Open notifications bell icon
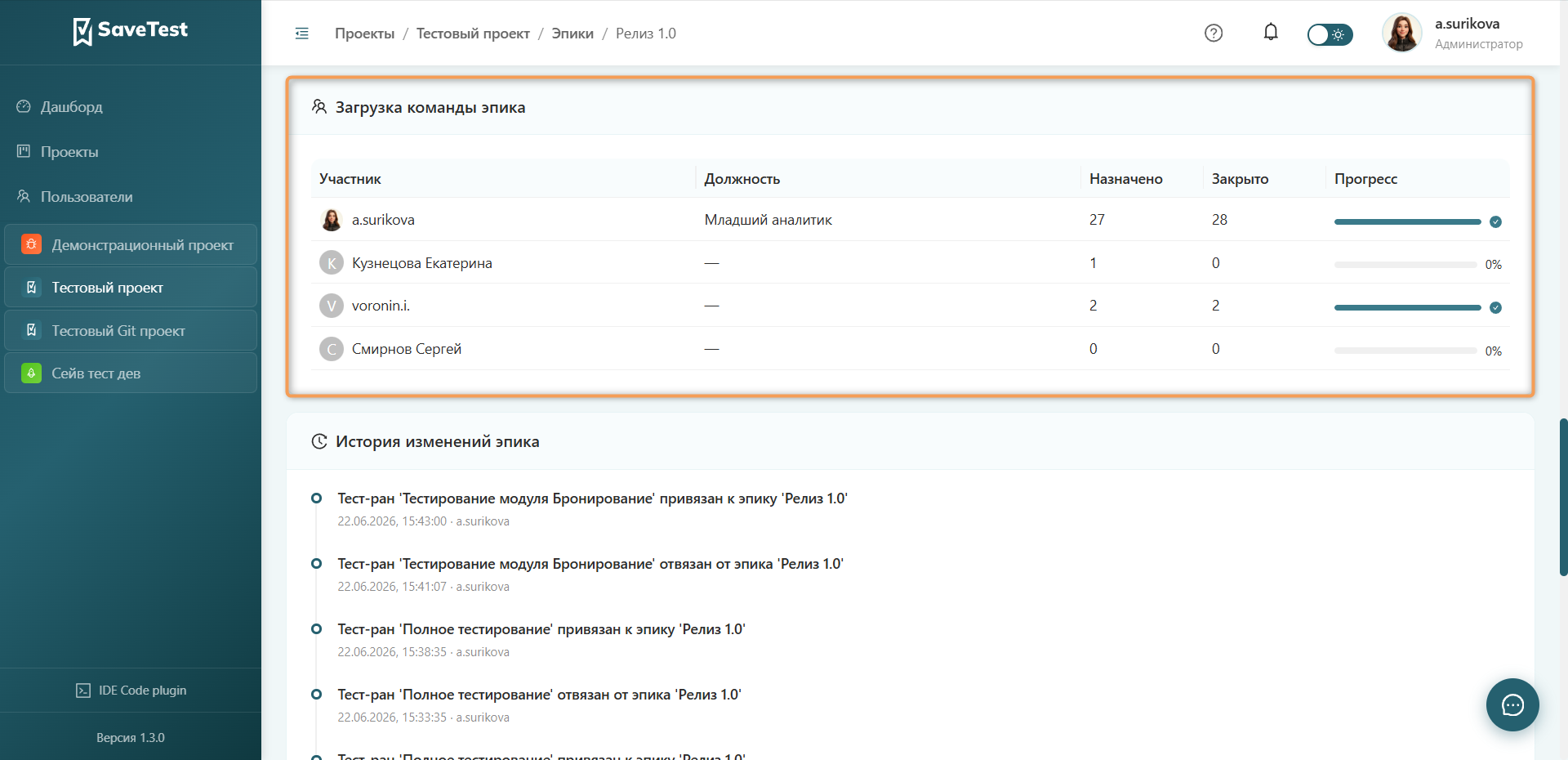 [x=1271, y=32]
